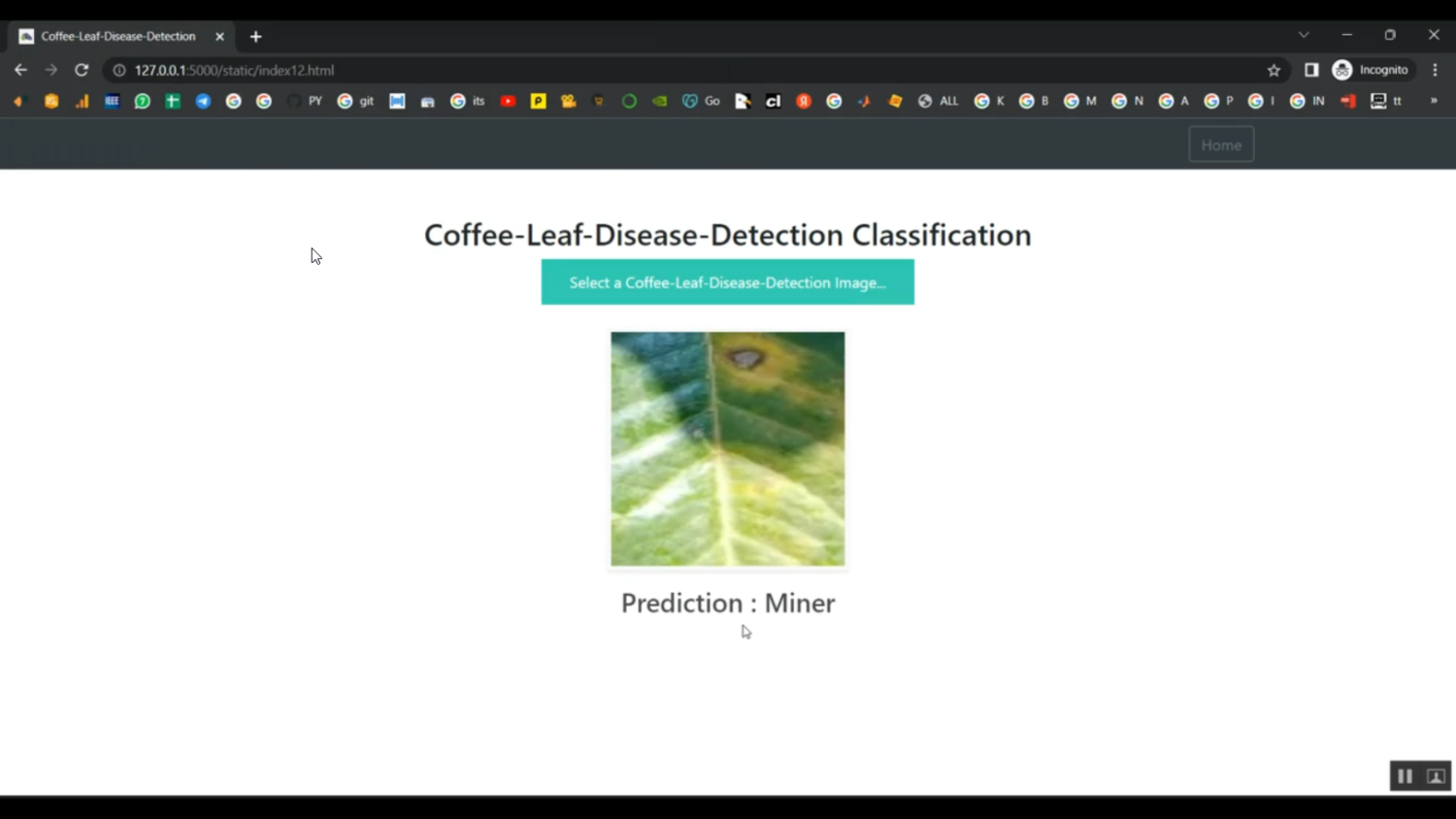Expand the tab search chevron
The width and height of the screenshot is (1456, 819).
[1304, 35]
